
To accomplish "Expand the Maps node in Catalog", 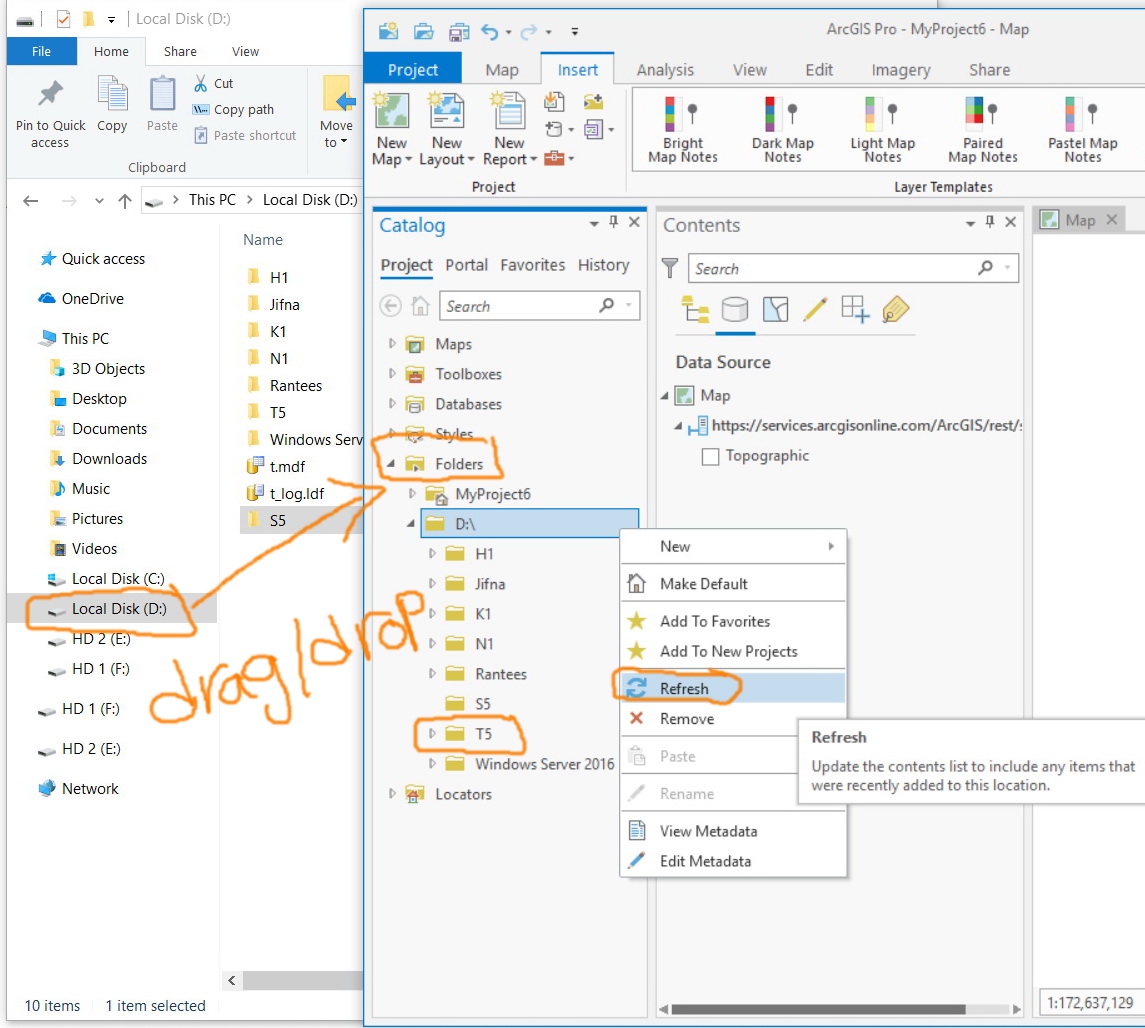I will [392, 343].
